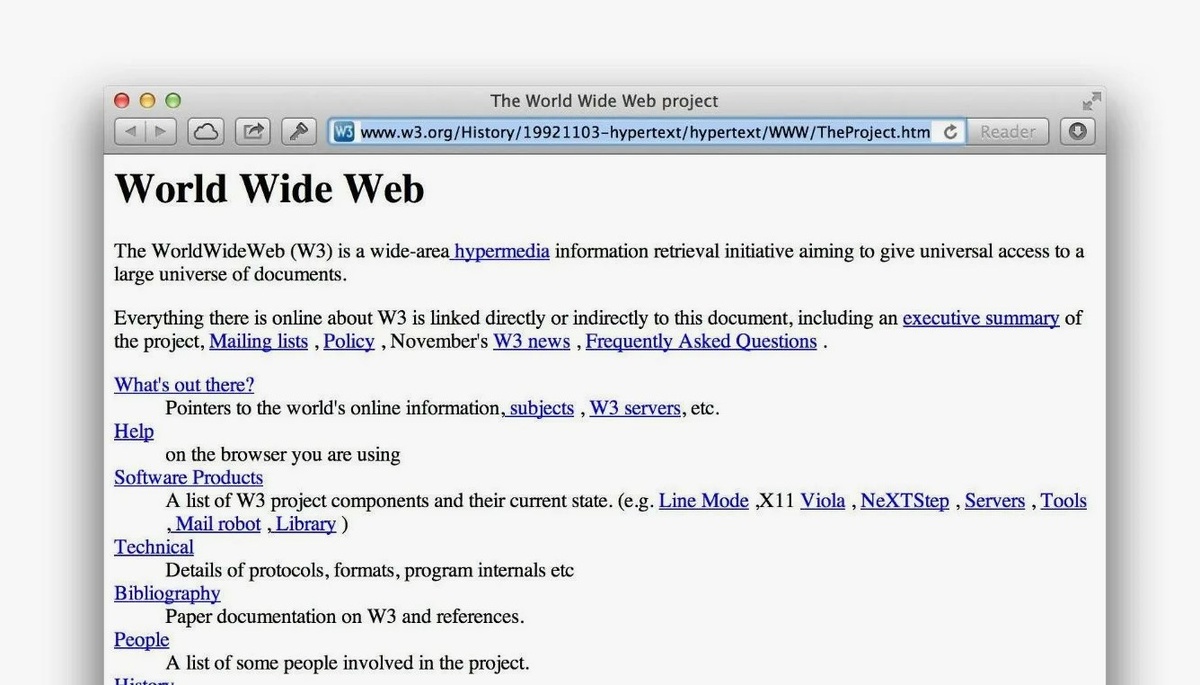Screen dimensions: 1200x685
Task: Click the Share toolbar icon
Action: 253,131
